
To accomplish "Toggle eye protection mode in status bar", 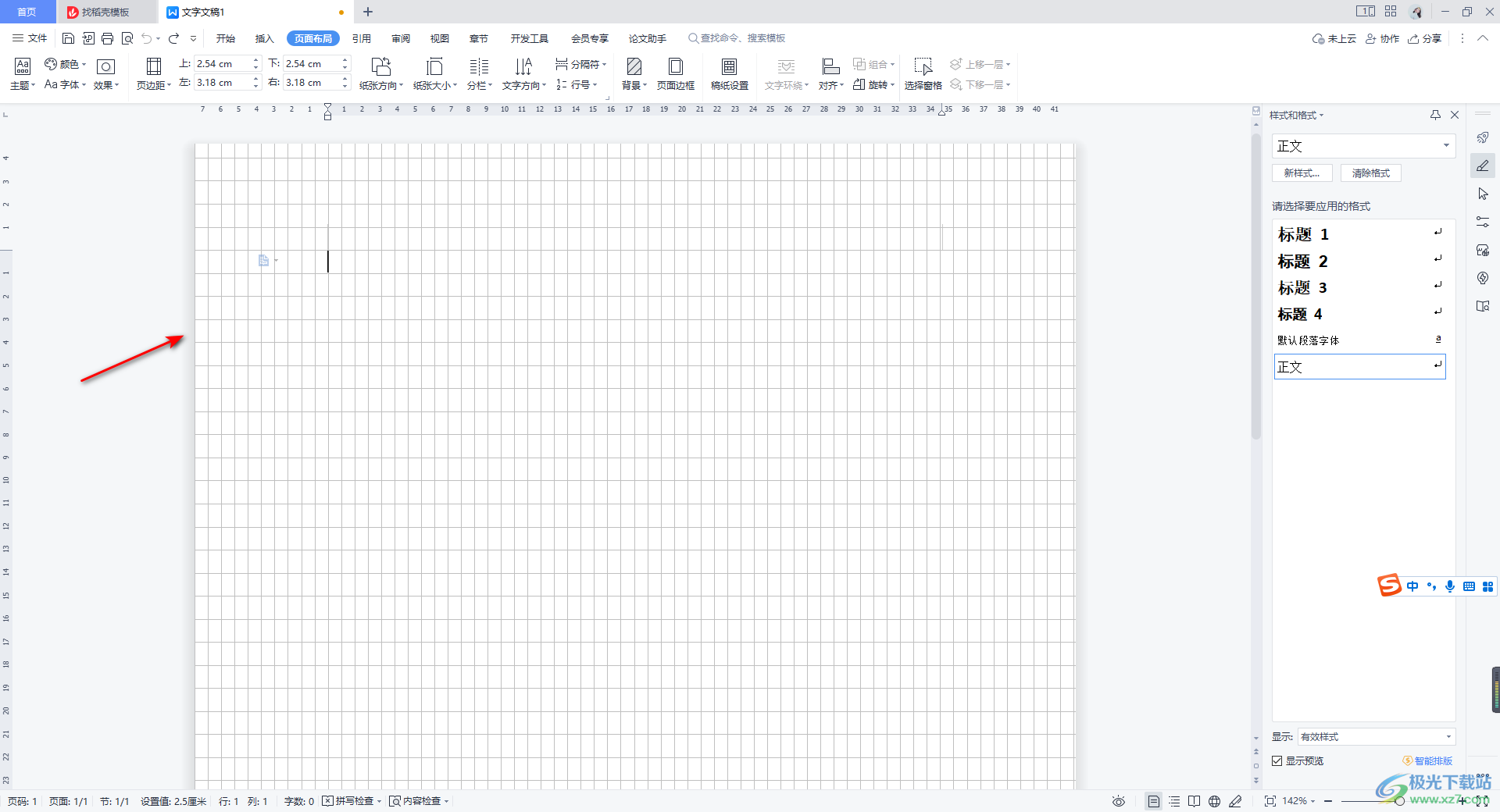I will (x=1119, y=801).
